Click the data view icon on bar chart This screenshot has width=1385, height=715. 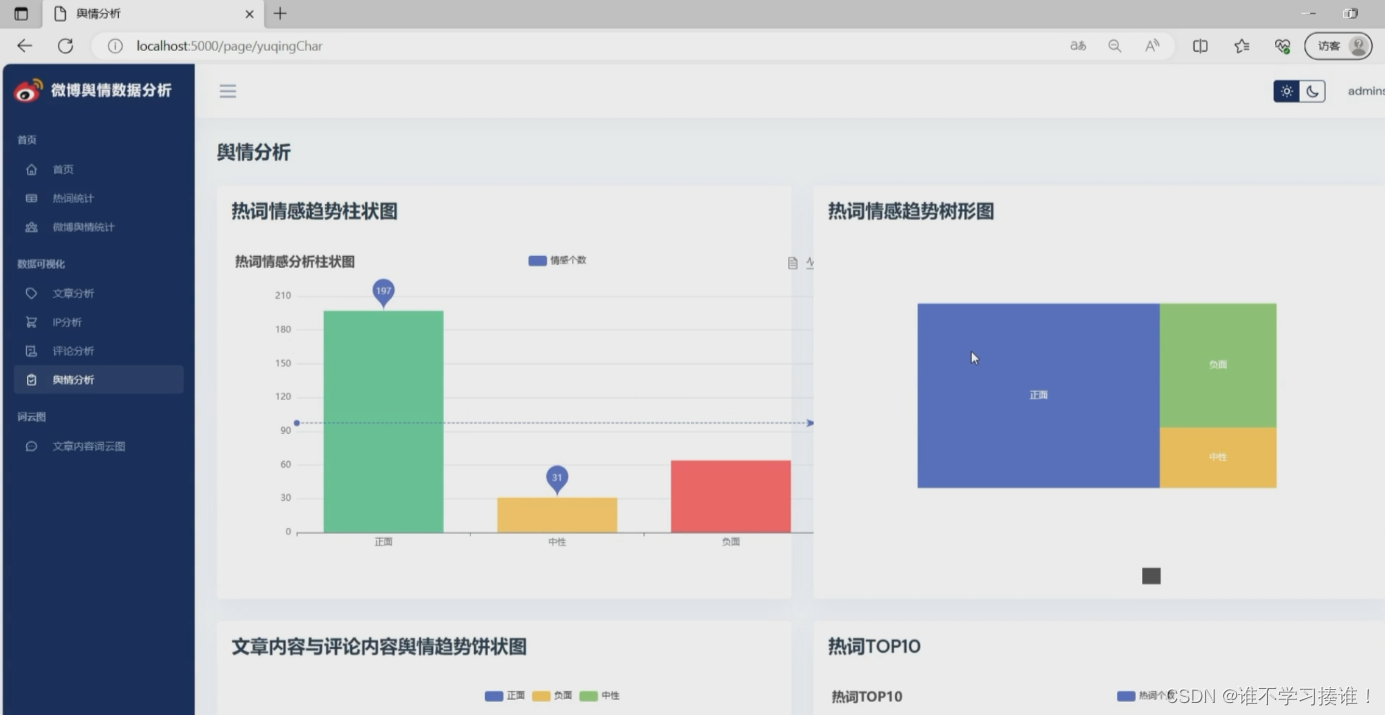tap(793, 263)
